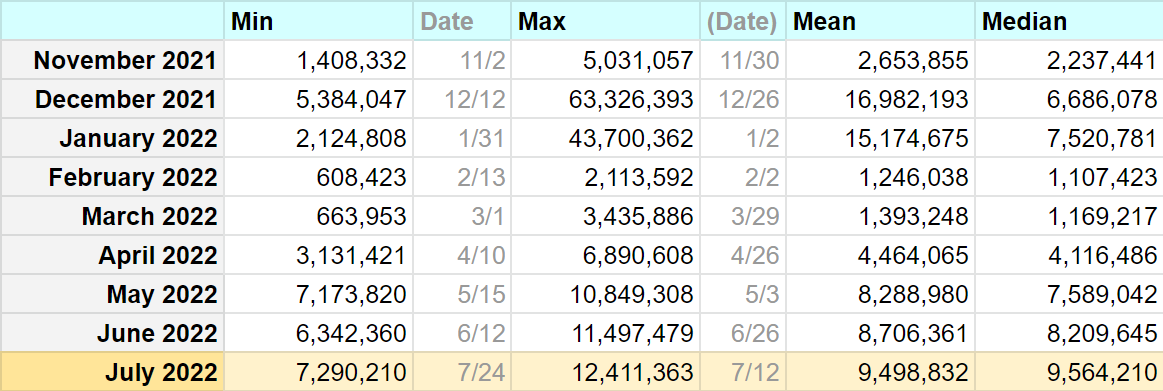Select the January 2022 row label

[112, 138]
